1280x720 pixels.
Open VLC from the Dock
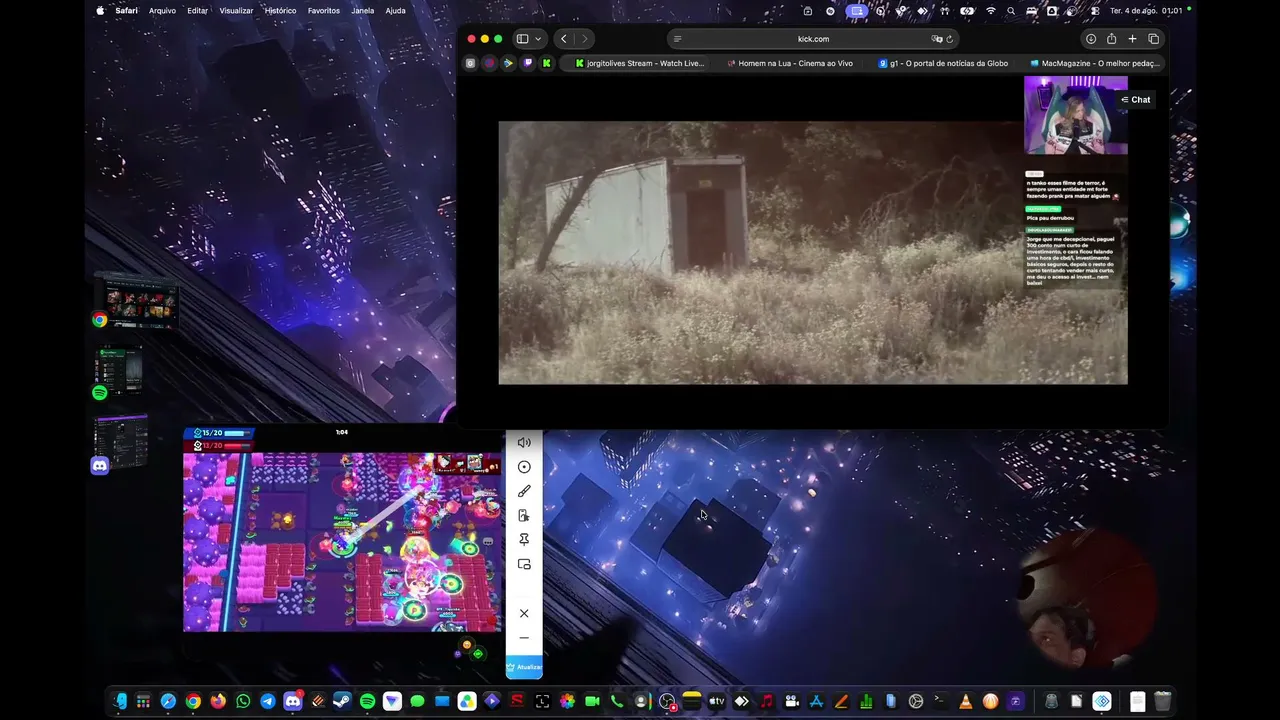tap(965, 701)
